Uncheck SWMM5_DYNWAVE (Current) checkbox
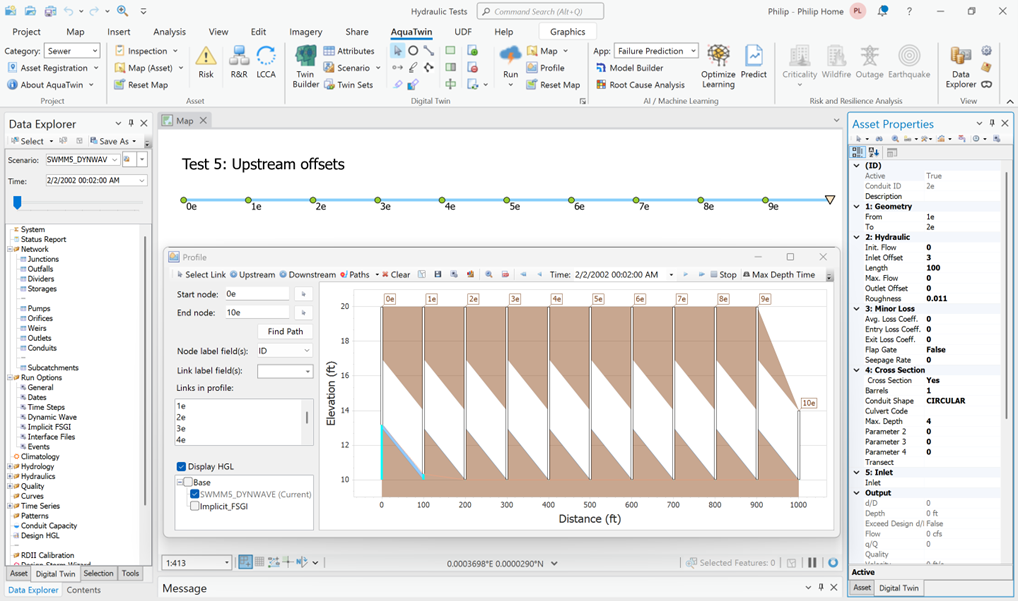1018x601 pixels. point(195,494)
